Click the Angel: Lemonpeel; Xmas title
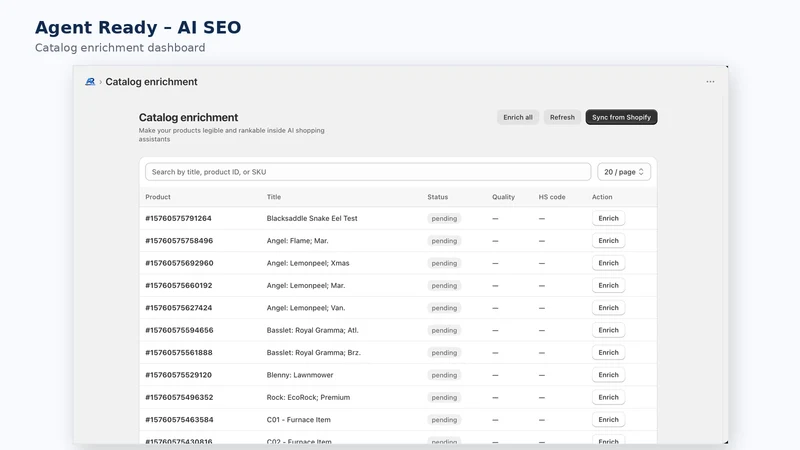 tap(308, 263)
